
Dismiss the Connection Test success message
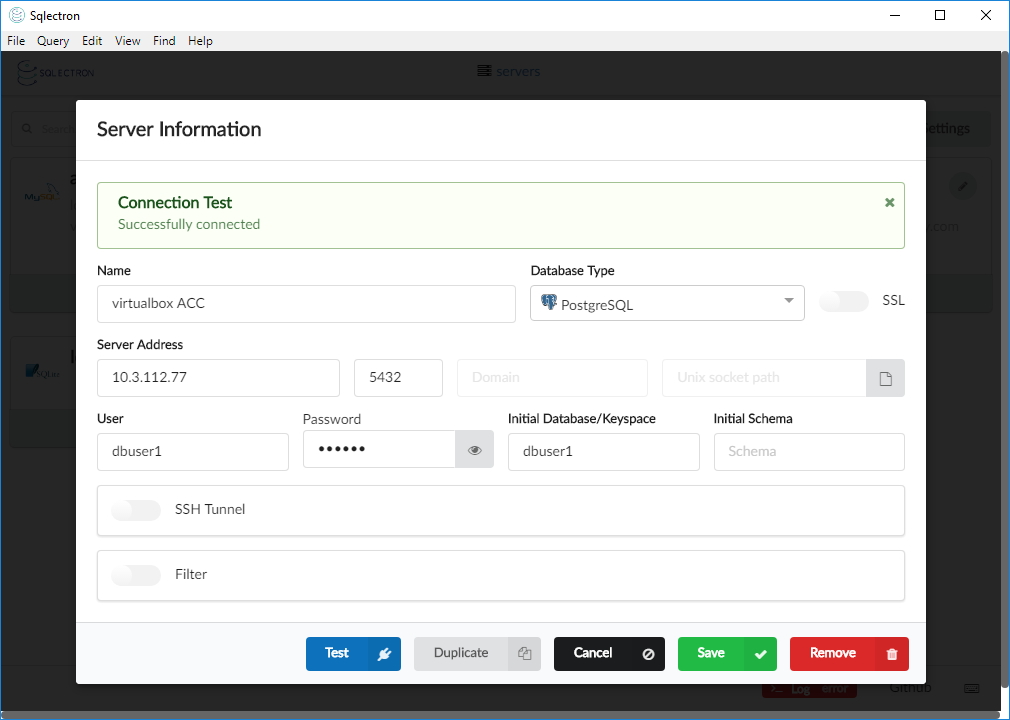tap(889, 202)
